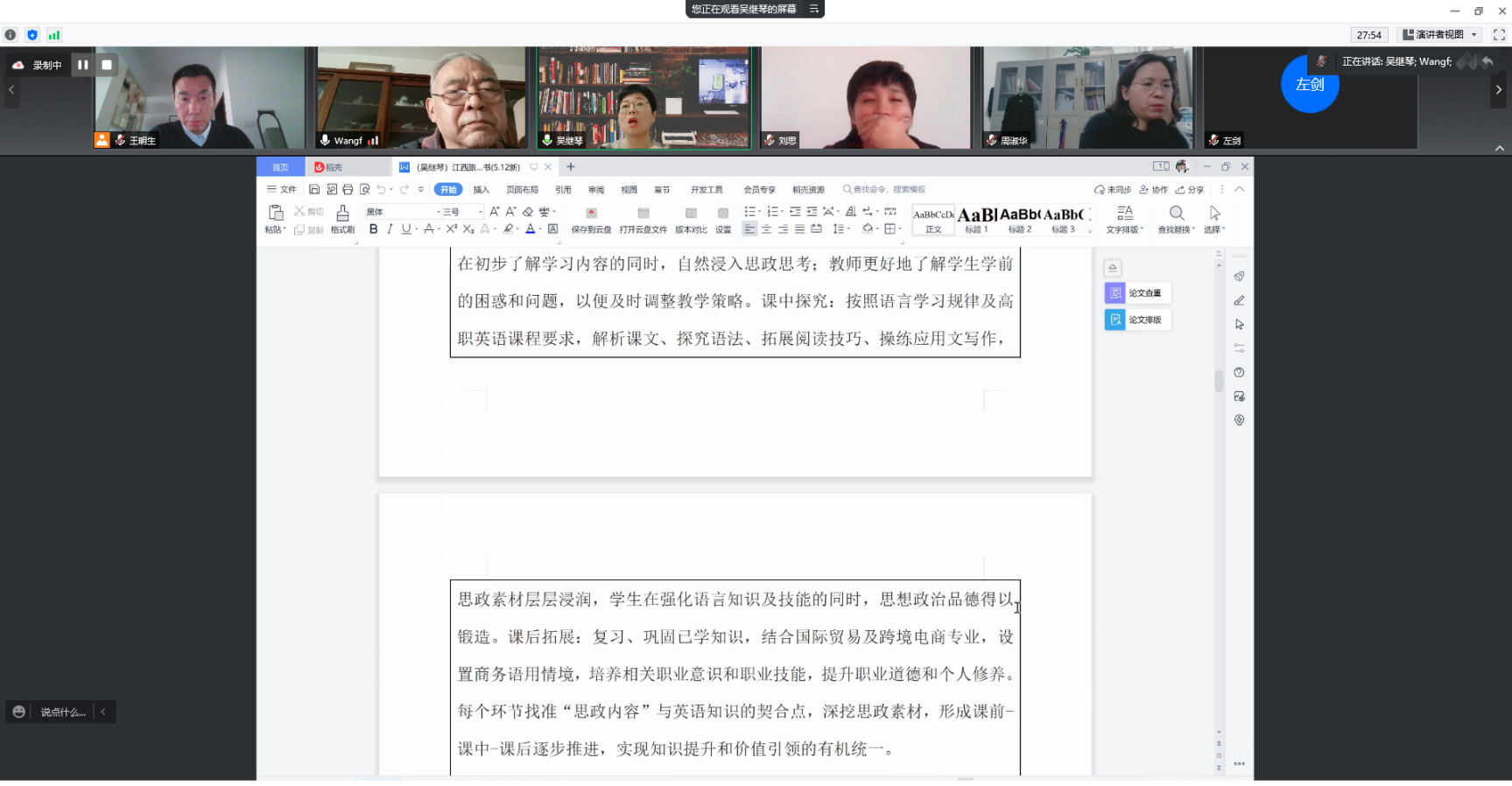Show next participants with right arrow
Image resolution: width=1512 pixels, height=786 pixels.
[x=1499, y=89]
